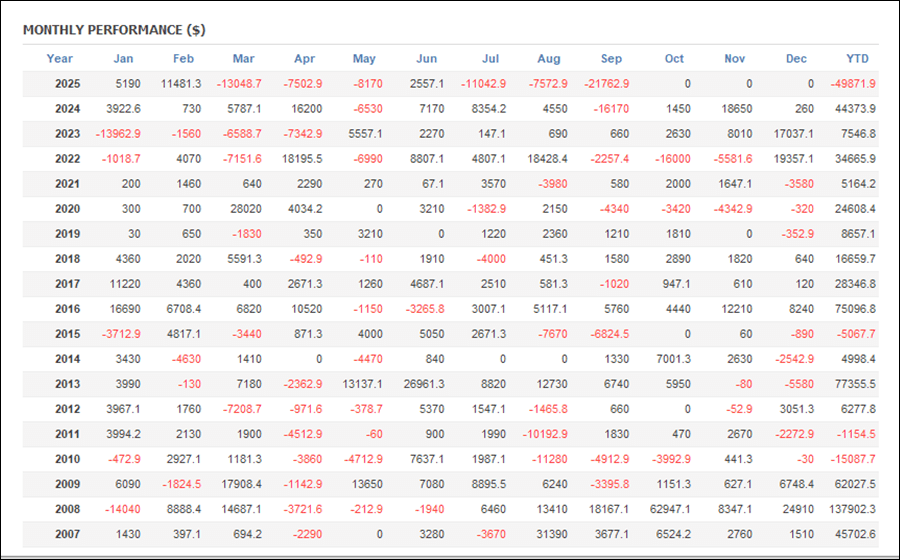The height and width of the screenshot is (560, 900).
Task: Click the 2025 YTD value -49871.9
Action: pyautogui.click(x=853, y=84)
